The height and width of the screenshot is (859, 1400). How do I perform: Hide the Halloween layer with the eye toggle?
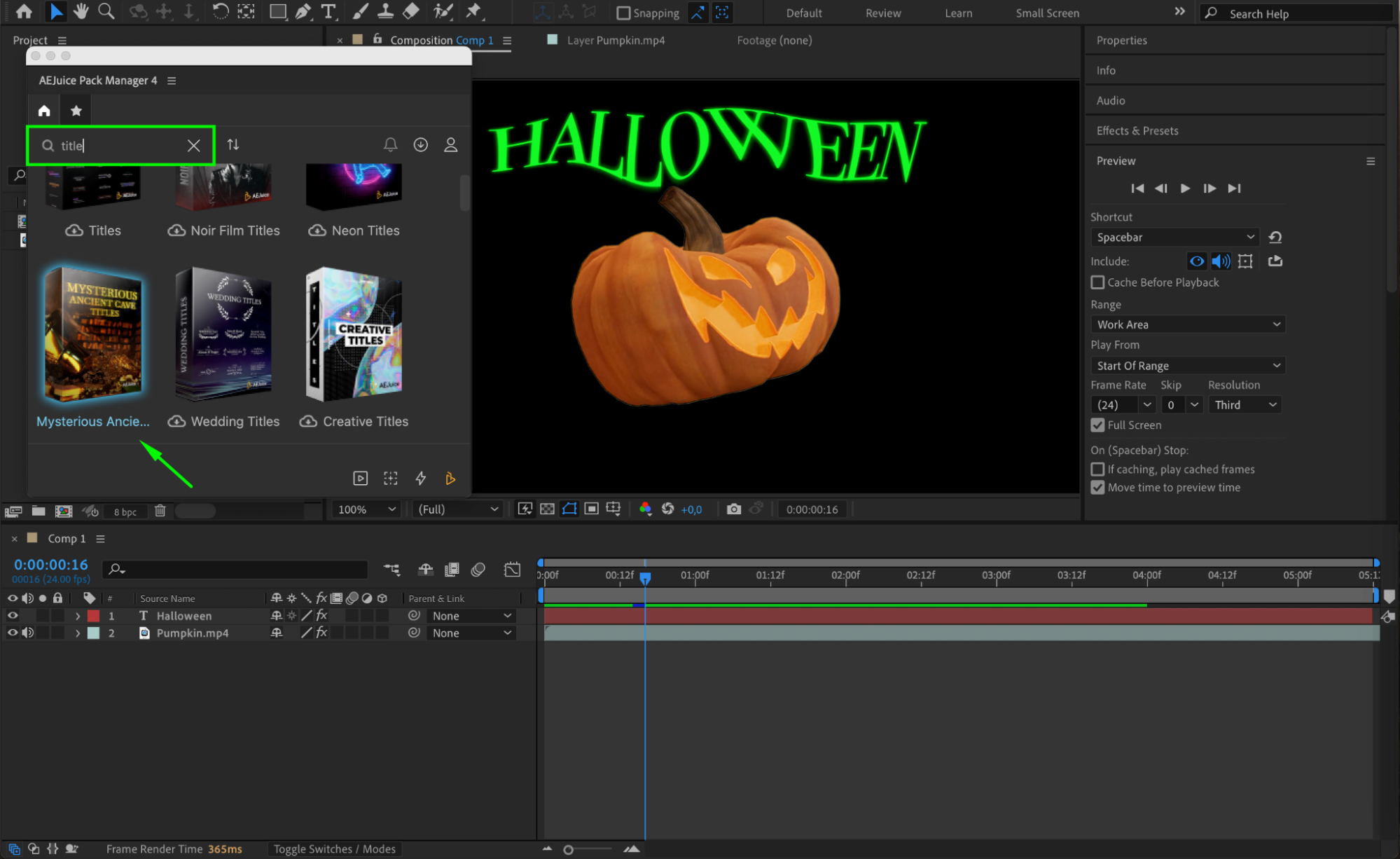[x=12, y=616]
